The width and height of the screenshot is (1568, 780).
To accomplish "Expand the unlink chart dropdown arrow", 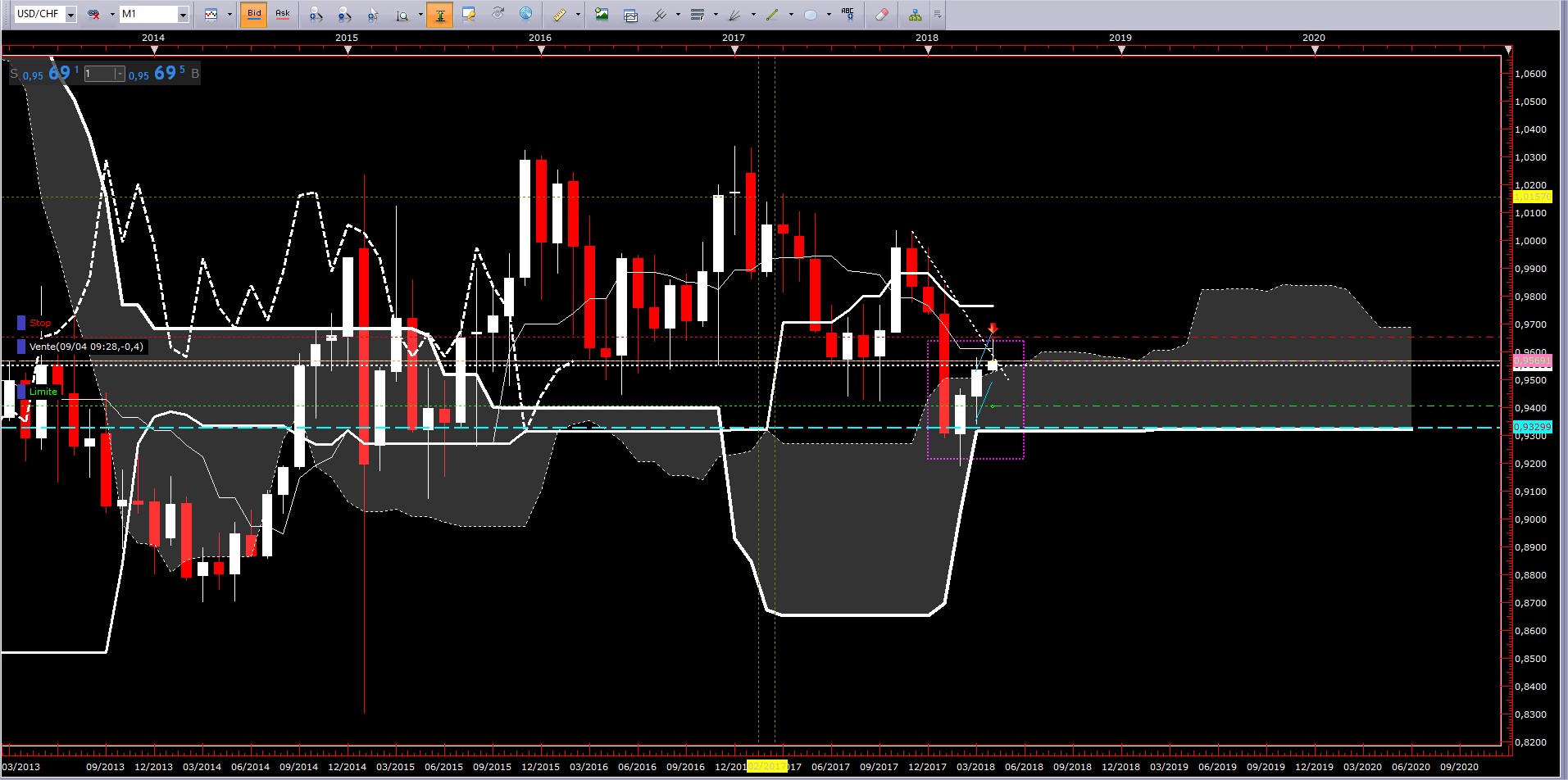I will click(112, 14).
